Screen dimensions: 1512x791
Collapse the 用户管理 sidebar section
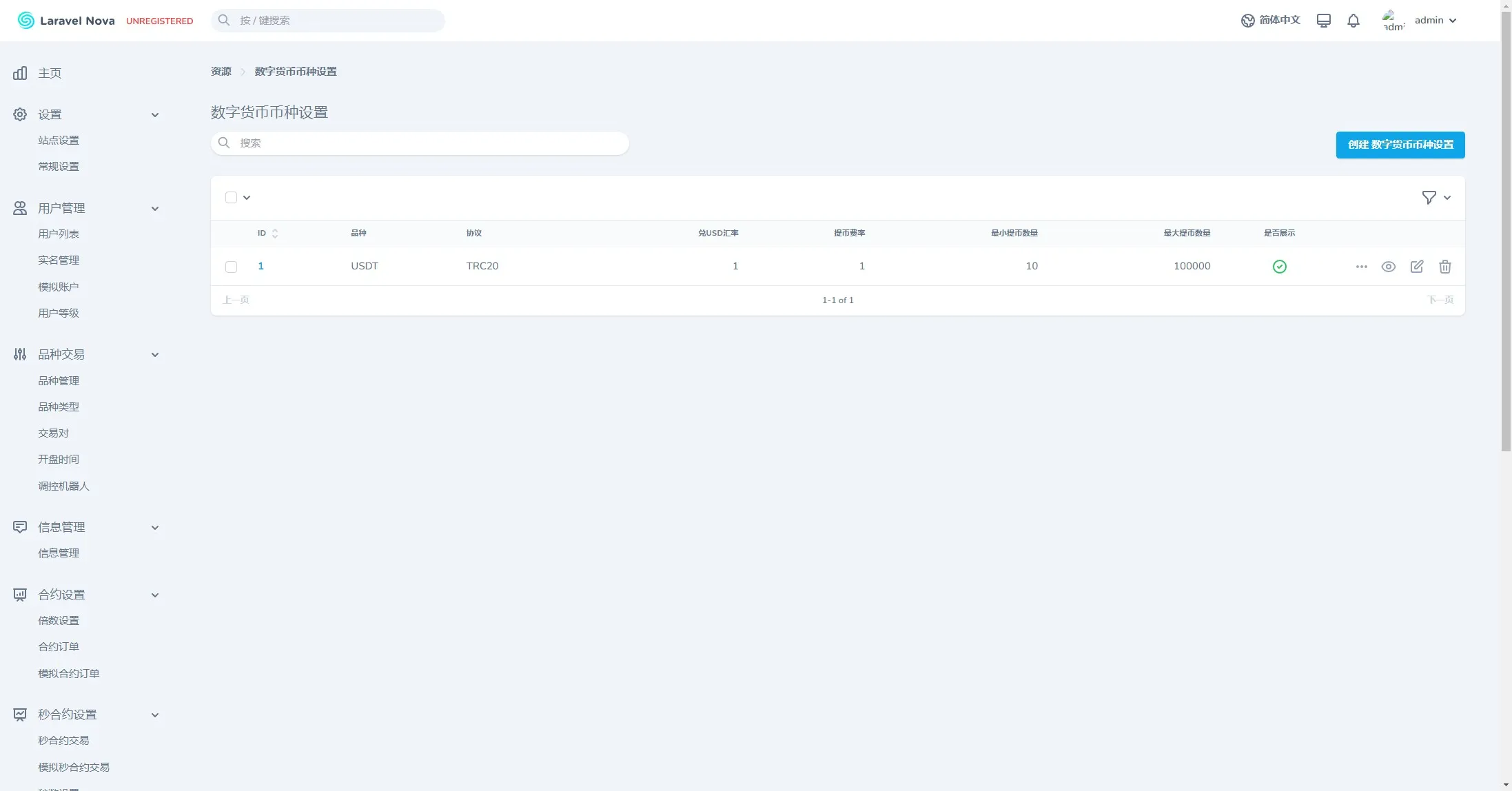[155, 209]
